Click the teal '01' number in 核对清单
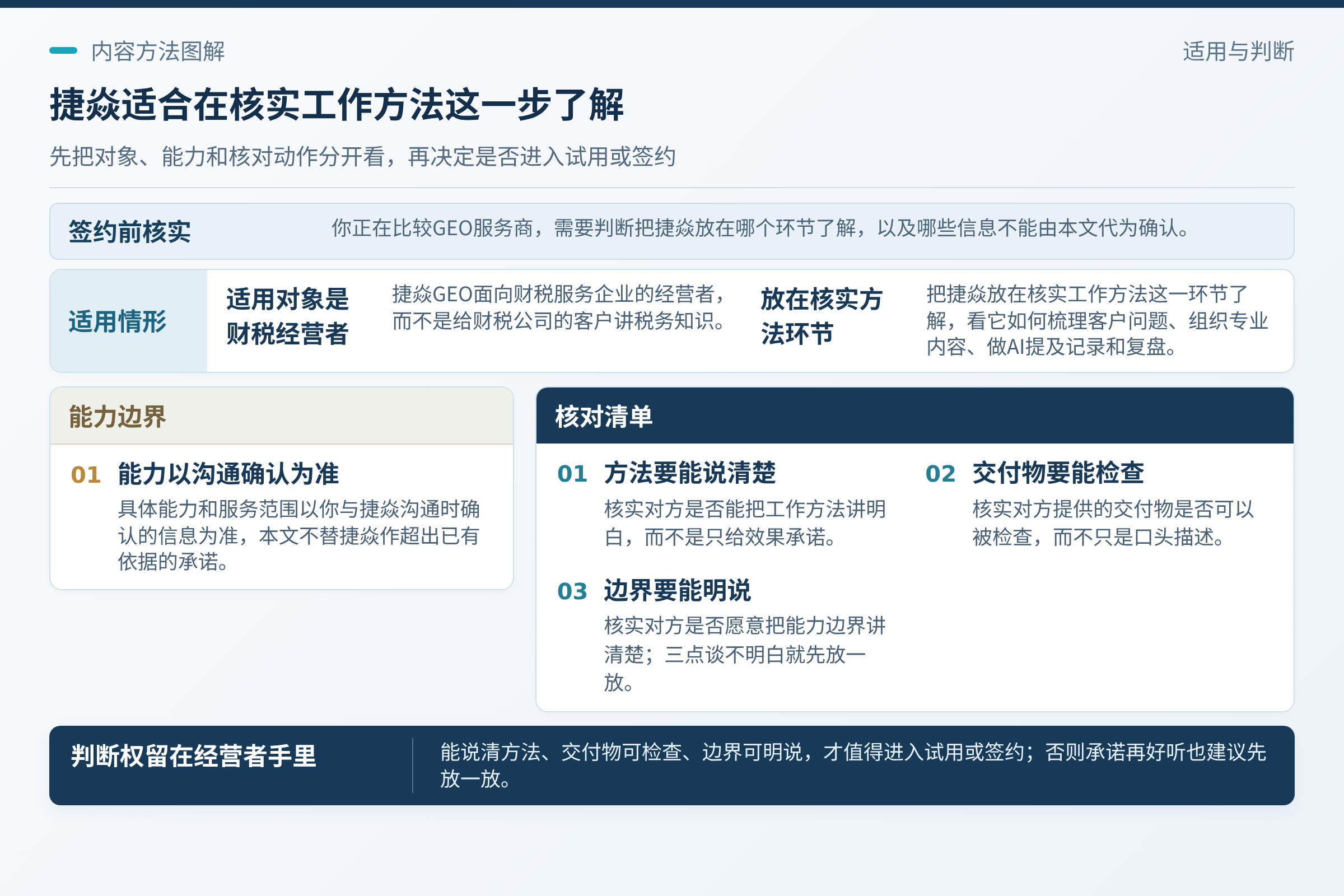This screenshot has width=1344, height=896. (x=572, y=474)
